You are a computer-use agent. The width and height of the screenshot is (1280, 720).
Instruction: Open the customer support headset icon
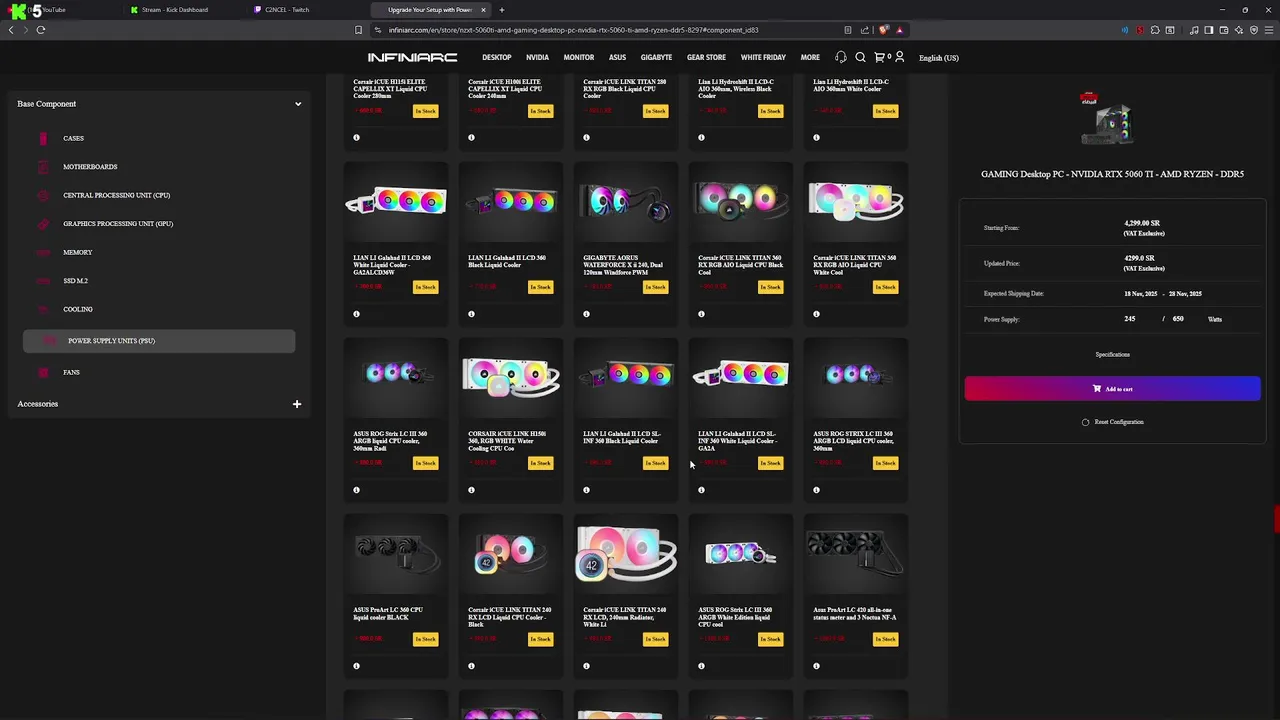point(840,57)
